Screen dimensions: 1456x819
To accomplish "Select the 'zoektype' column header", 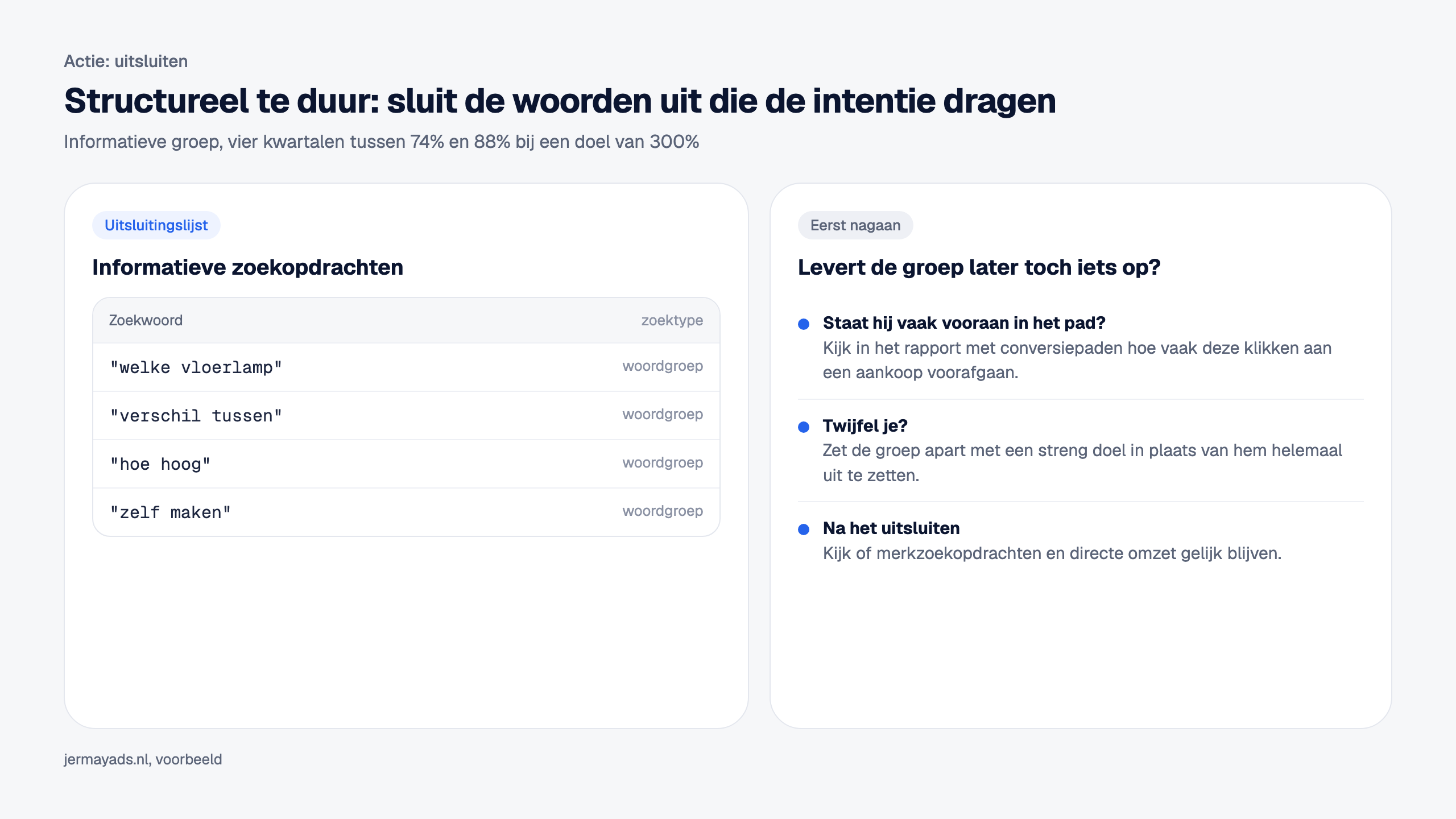I will click(x=672, y=320).
